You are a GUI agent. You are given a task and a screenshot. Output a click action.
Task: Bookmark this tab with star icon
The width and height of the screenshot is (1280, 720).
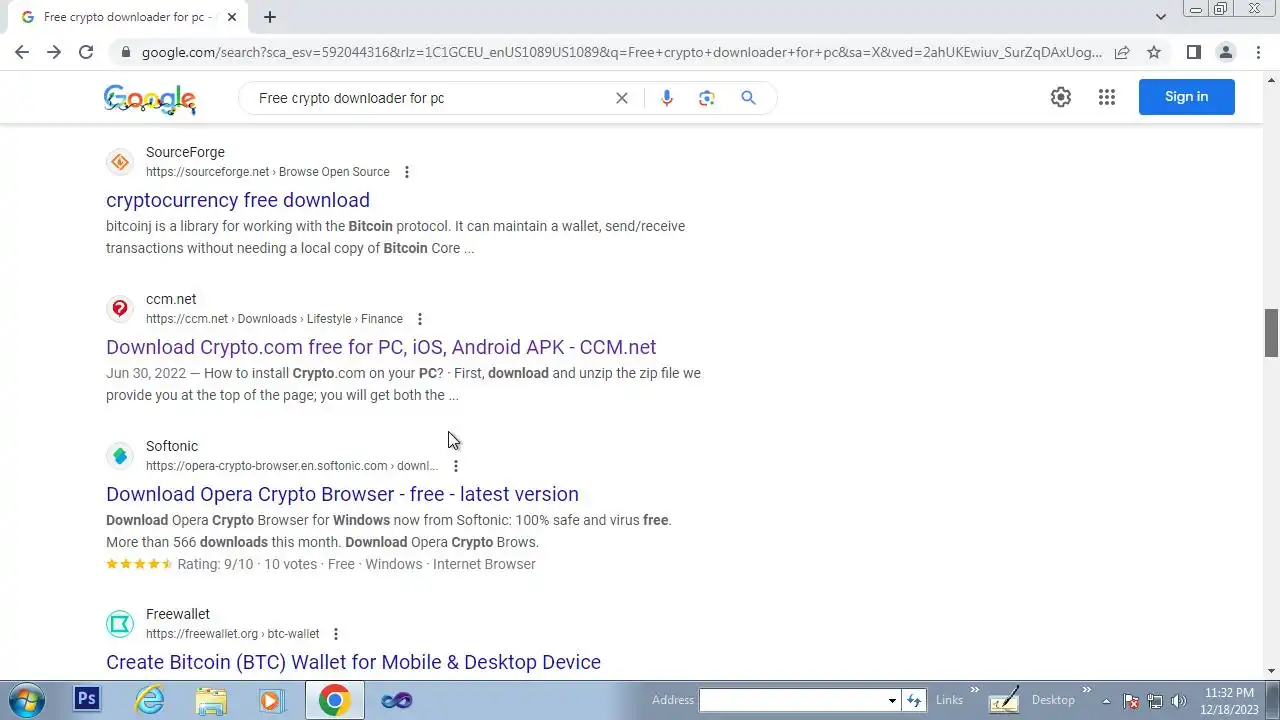tap(1154, 52)
